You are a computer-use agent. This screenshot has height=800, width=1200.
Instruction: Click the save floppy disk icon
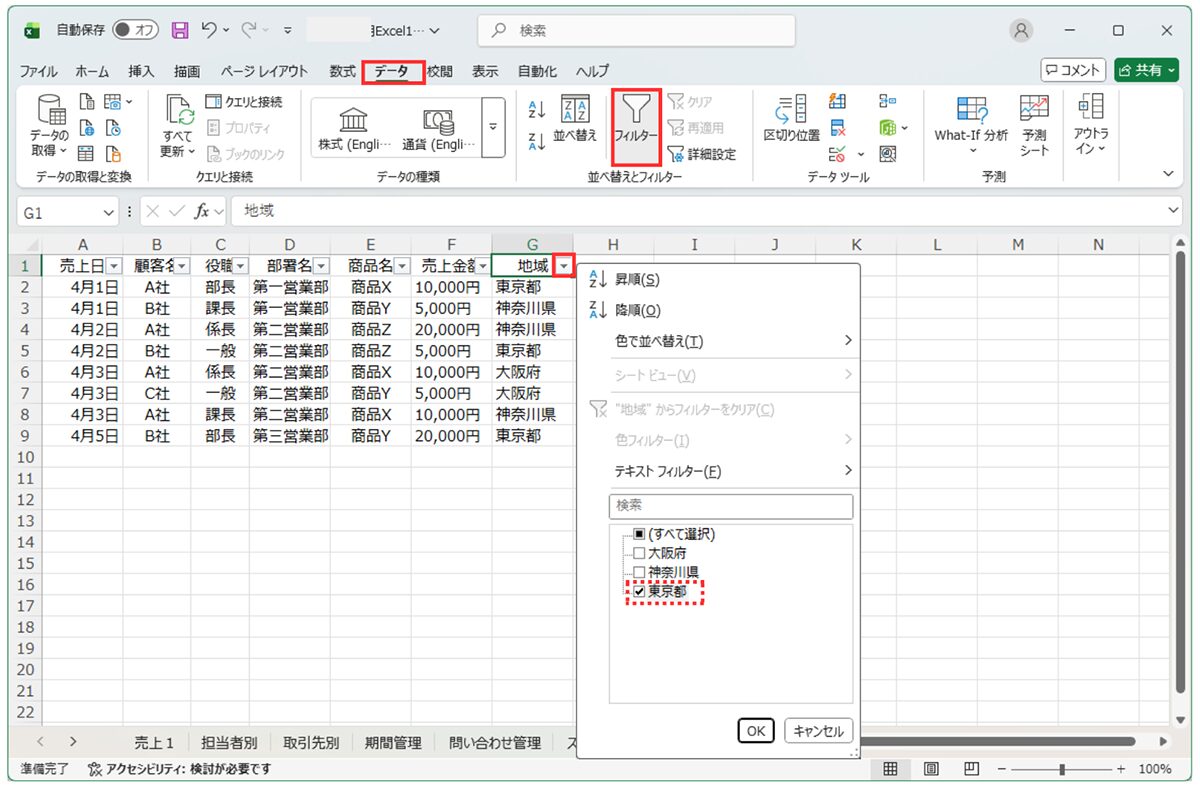tap(180, 30)
